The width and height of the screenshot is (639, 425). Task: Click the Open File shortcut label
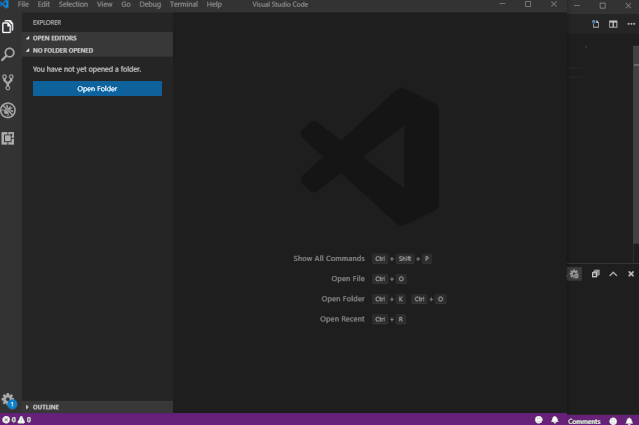348,279
